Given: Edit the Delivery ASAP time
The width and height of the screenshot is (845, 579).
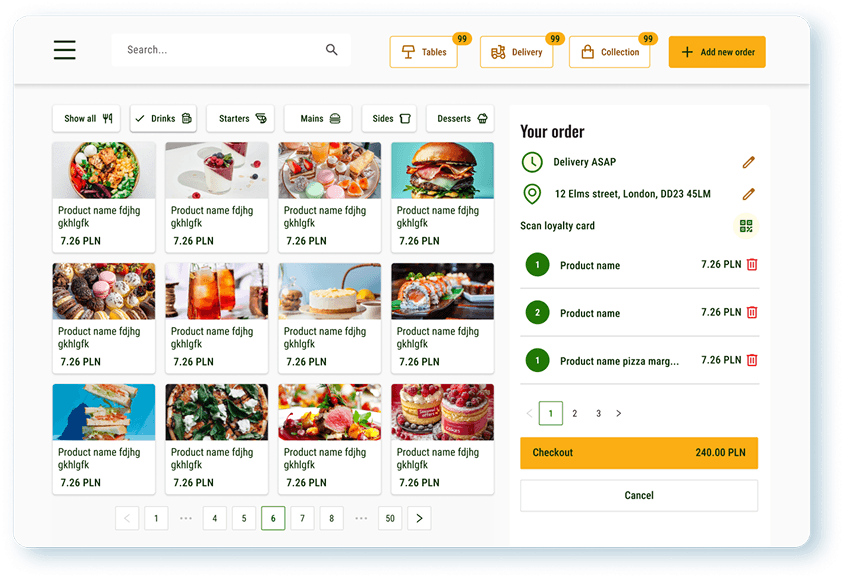Looking at the screenshot, I should [749, 162].
